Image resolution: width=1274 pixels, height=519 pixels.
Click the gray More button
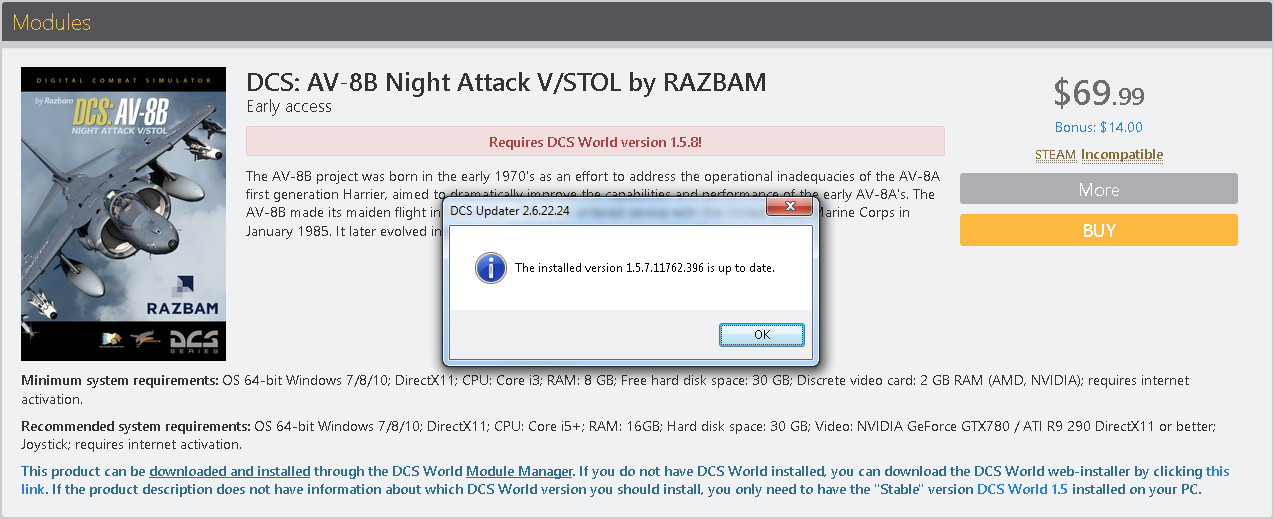click(1098, 189)
